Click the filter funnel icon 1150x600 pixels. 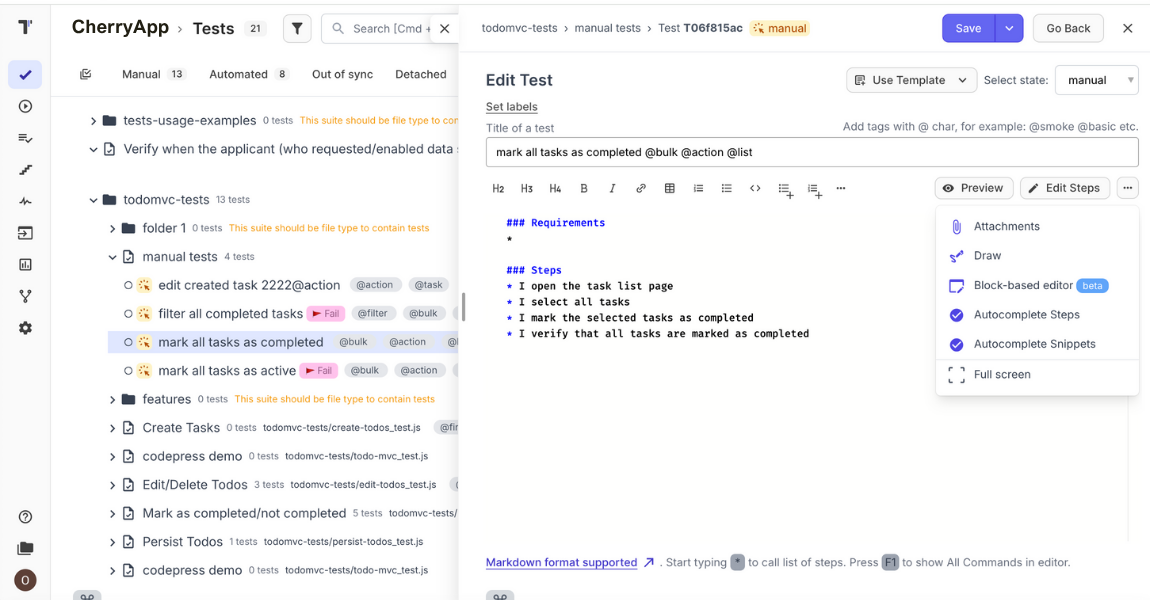point(297,29)
